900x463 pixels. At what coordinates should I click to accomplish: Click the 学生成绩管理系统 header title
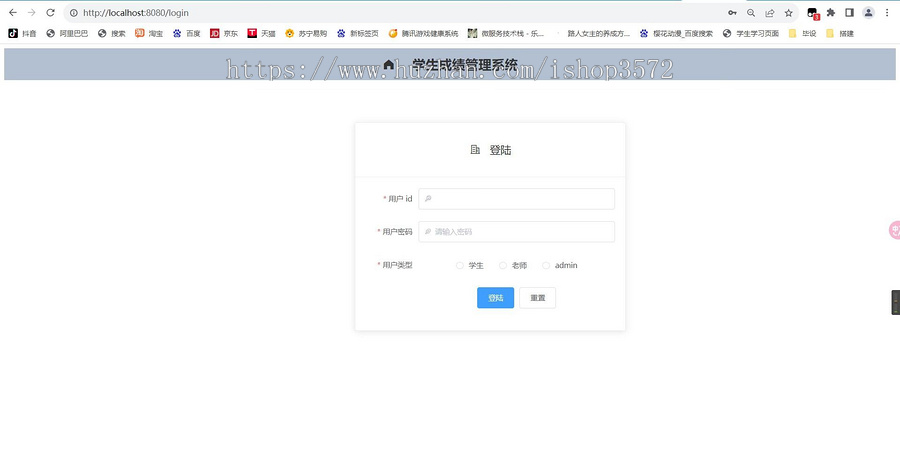click(465, 64)
